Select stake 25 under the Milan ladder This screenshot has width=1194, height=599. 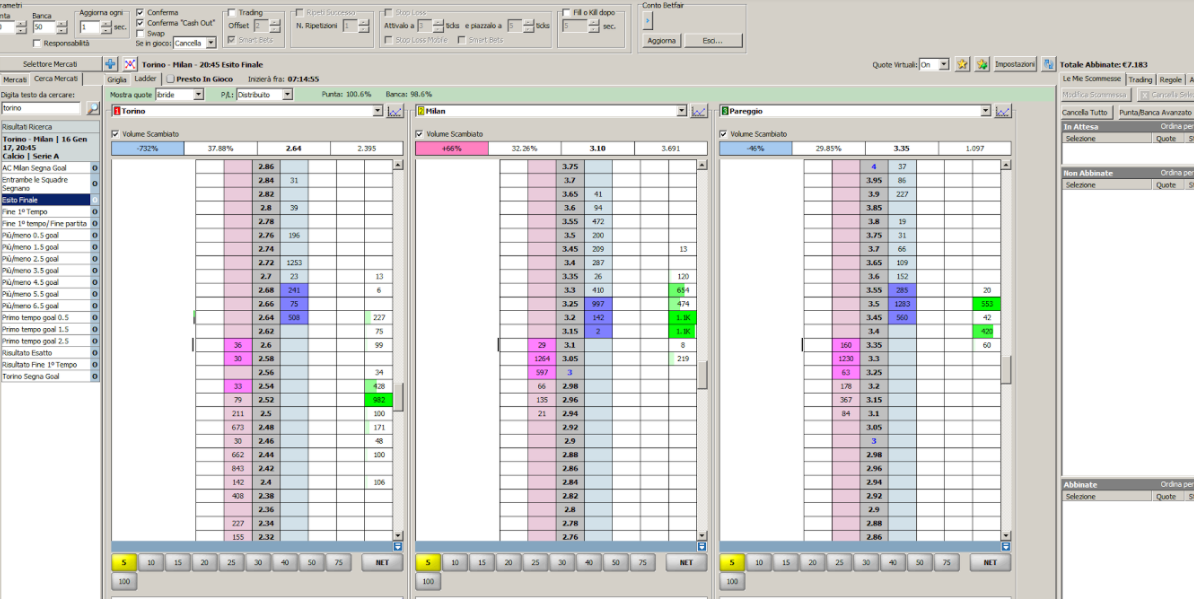pos(535,562)
